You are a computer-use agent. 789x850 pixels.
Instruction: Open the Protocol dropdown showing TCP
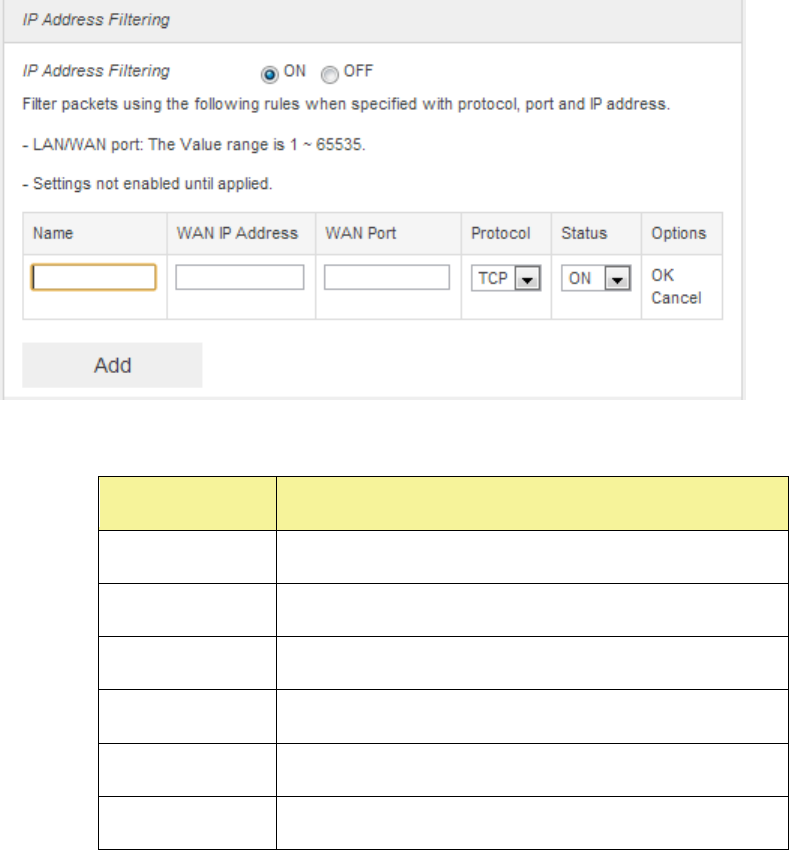click(x=506, y=279)
